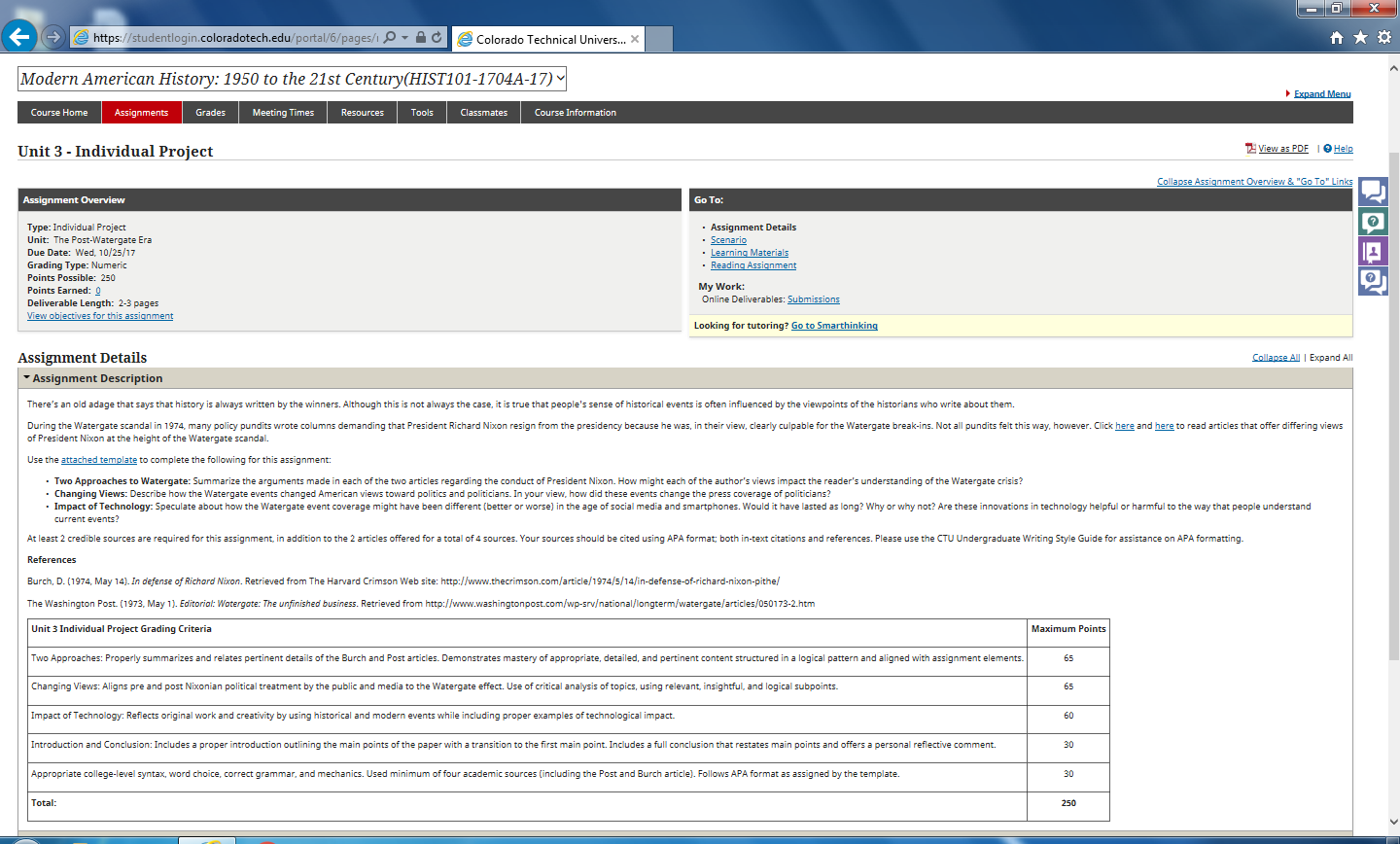The height and width of the screenshot is (844, 1400).
Task: Collapse the Assignment Description section triangle
Action: tap(27, 378)
